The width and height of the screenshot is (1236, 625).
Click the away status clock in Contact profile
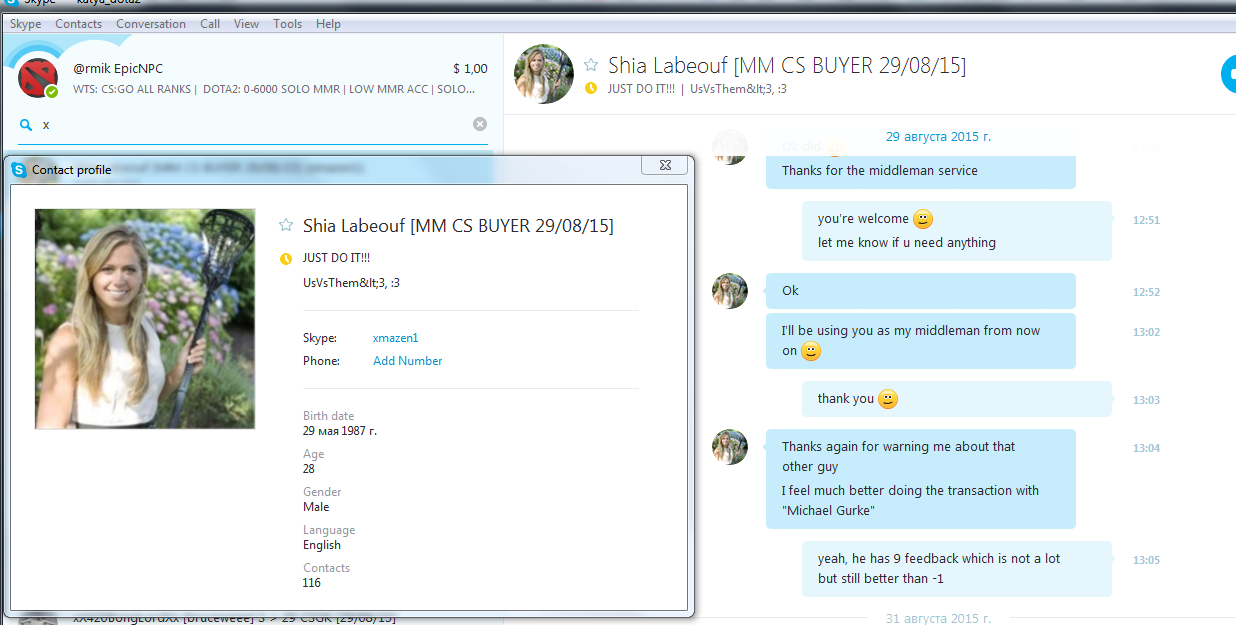pos(286,259)
